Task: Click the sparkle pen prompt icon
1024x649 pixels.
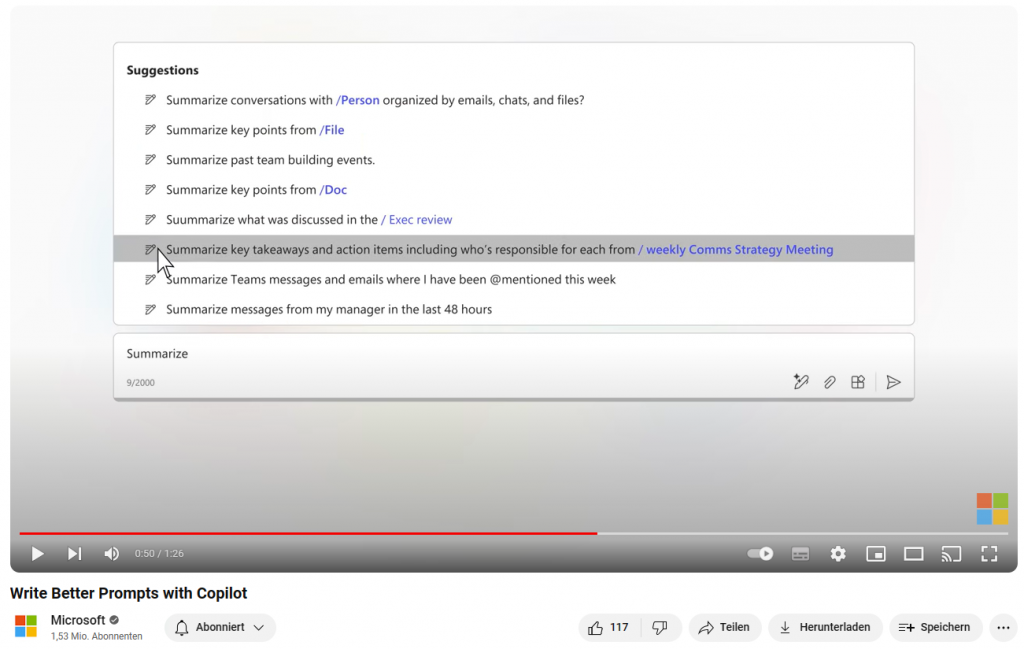Action: pos(801,382)
